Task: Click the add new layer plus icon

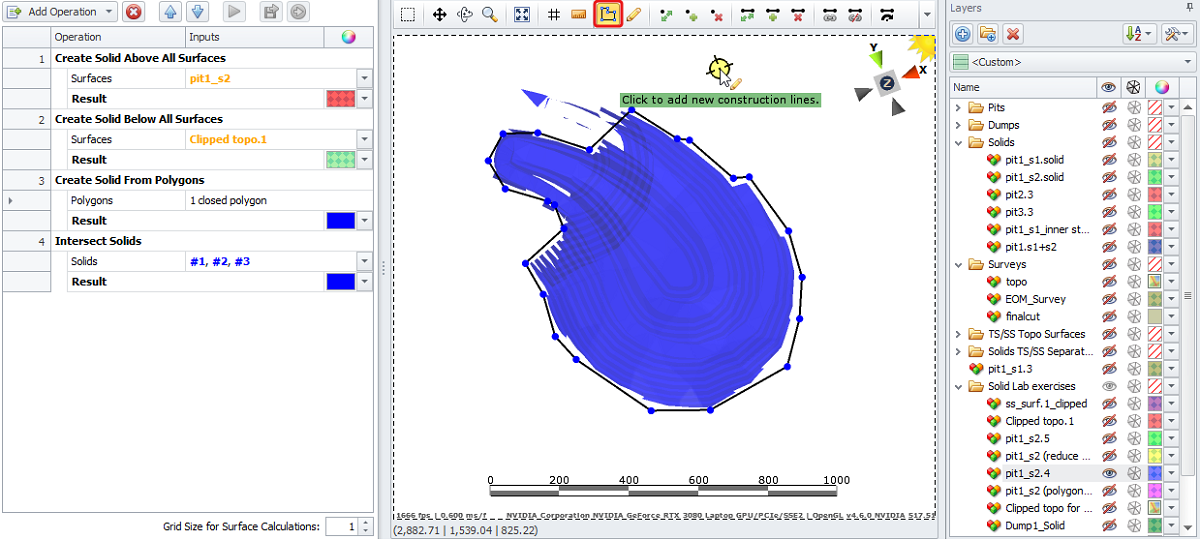Action: [962, 34]
